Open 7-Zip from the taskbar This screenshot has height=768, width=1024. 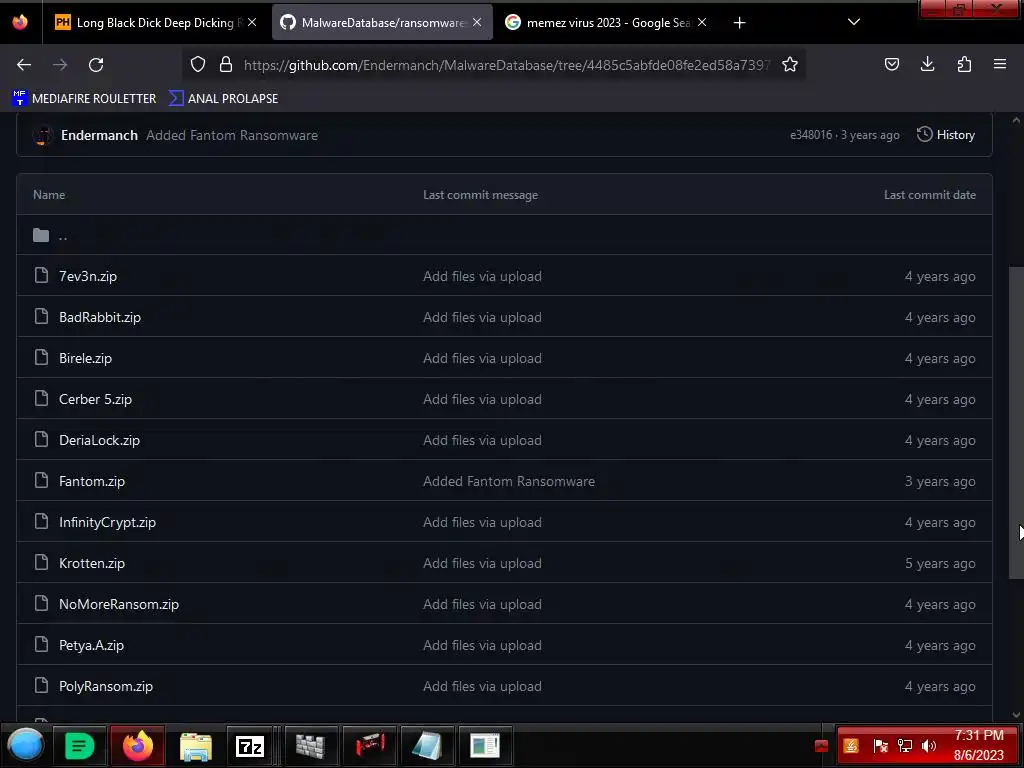pyautogui.click(x=249, y=746)
